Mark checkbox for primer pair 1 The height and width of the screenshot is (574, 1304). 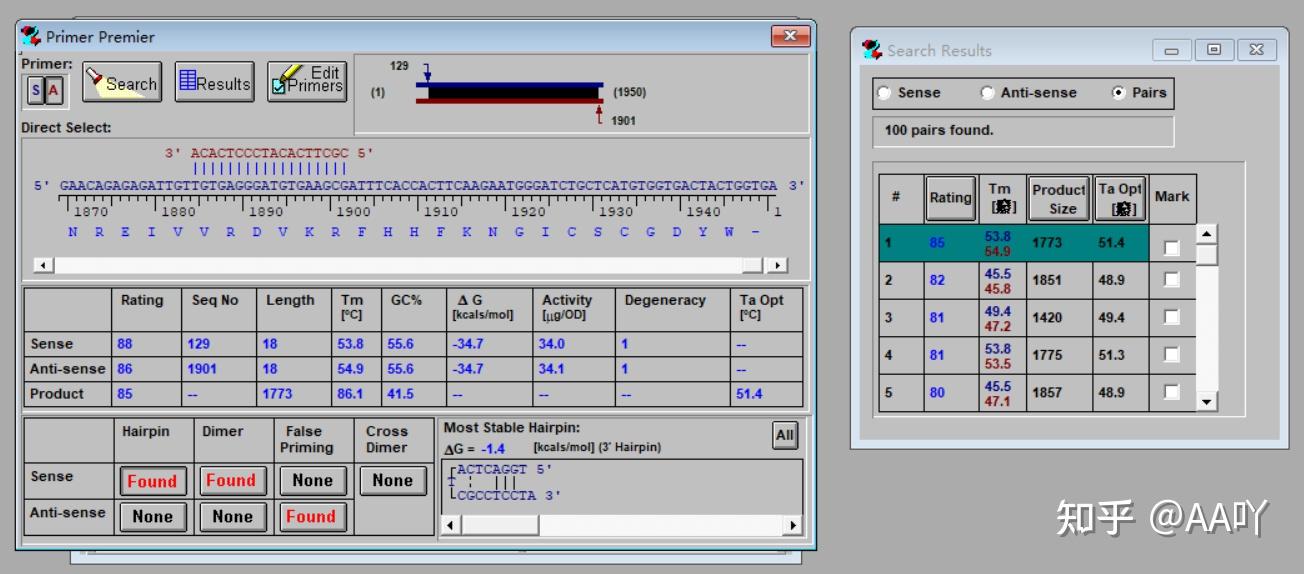point(1171,247)
